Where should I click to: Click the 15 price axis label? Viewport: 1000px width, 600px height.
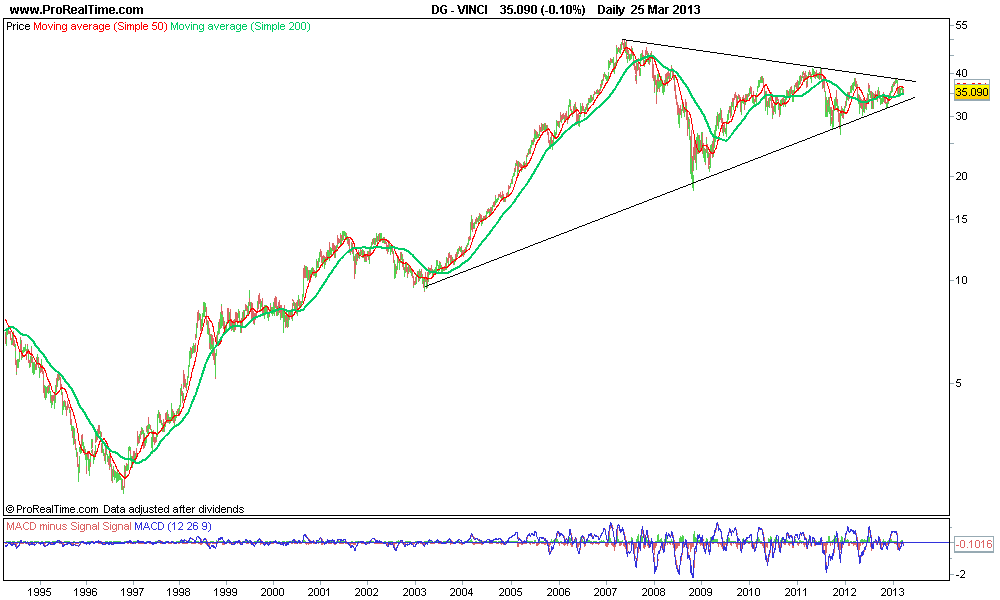(961, 219)
